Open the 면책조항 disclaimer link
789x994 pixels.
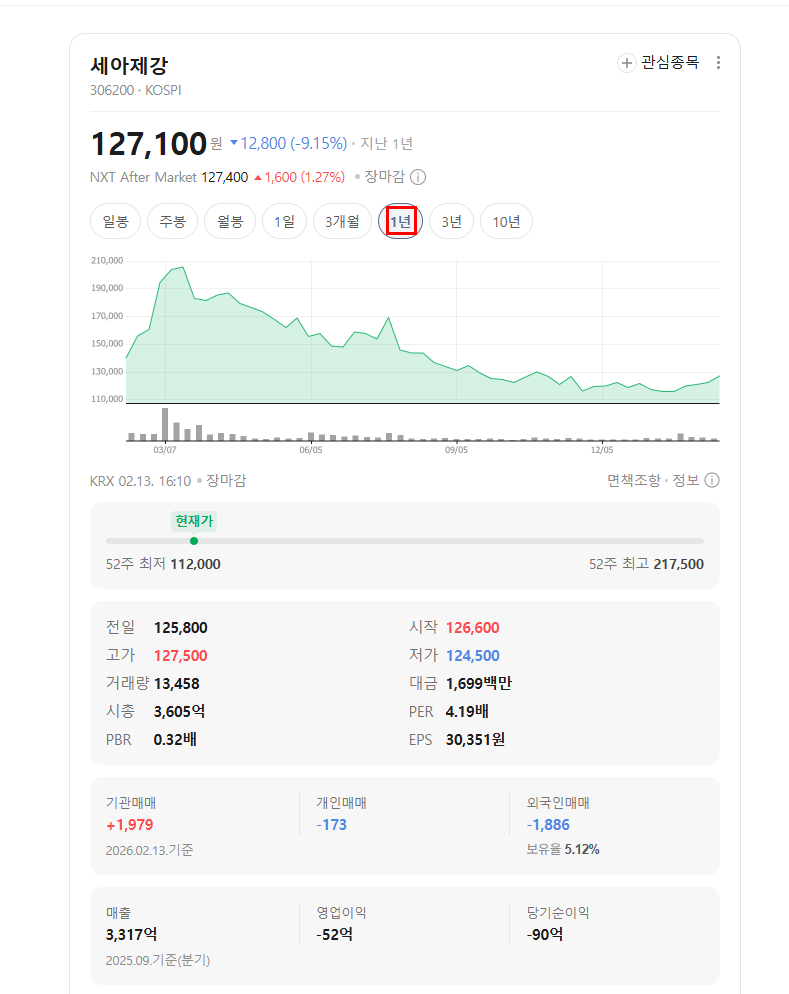[x=634, y=481]
